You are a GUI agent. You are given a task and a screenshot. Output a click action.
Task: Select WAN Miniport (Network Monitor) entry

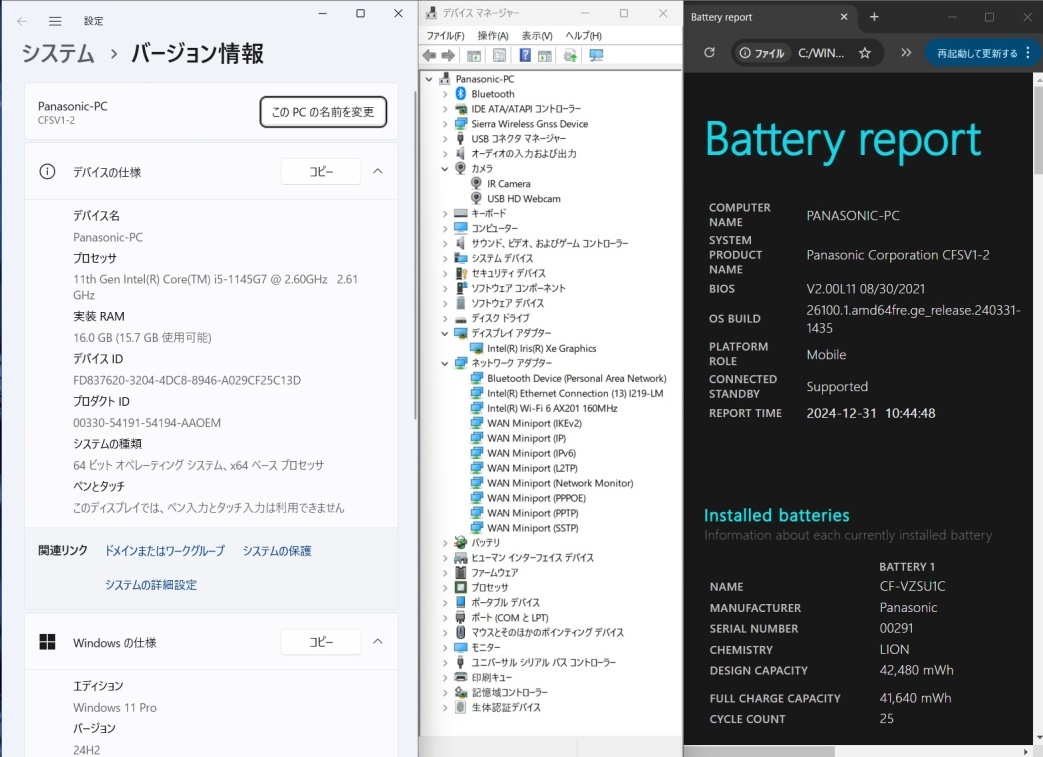(560, 483)
